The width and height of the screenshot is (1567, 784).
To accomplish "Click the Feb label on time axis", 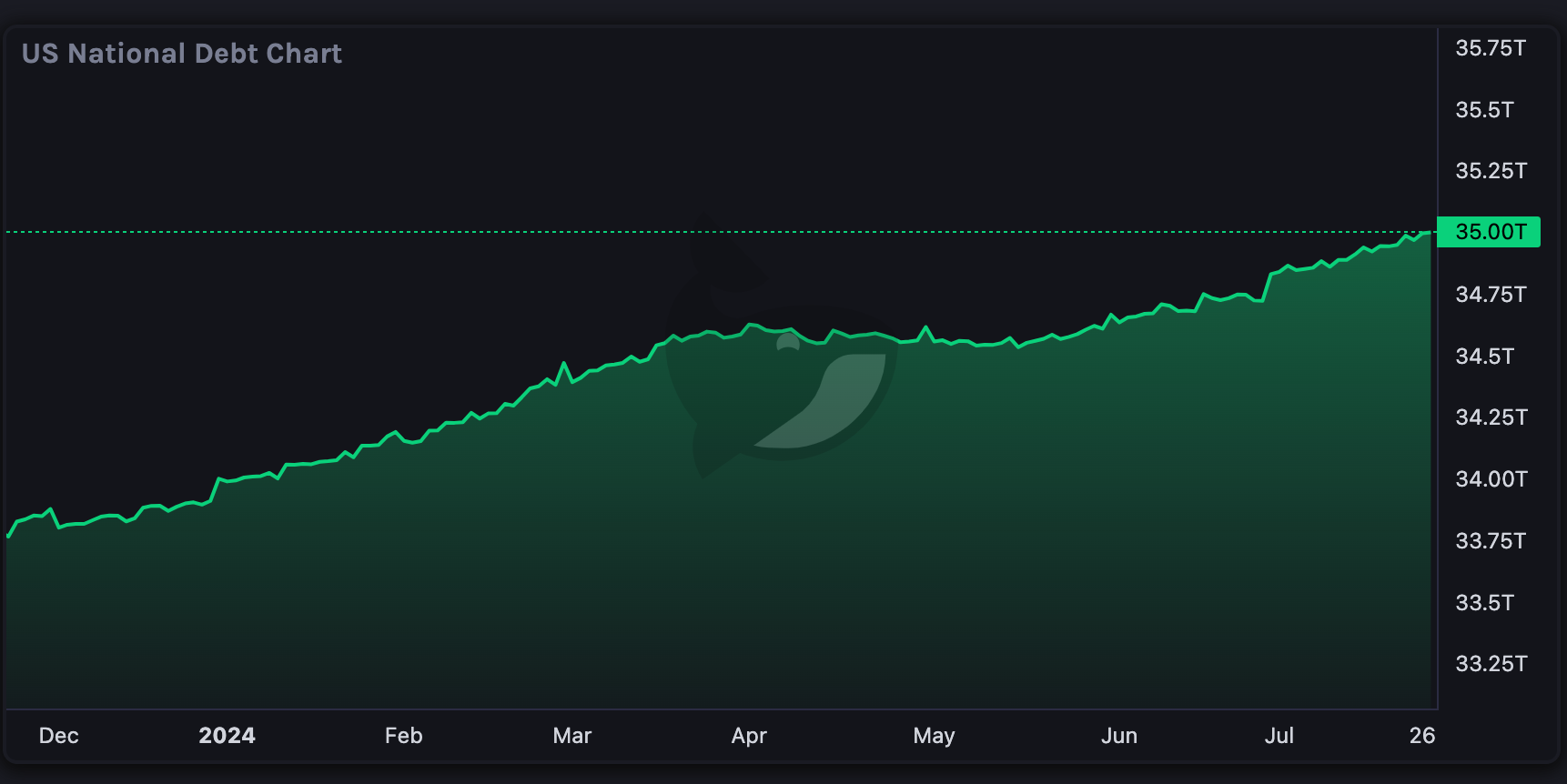I will 404,736.
